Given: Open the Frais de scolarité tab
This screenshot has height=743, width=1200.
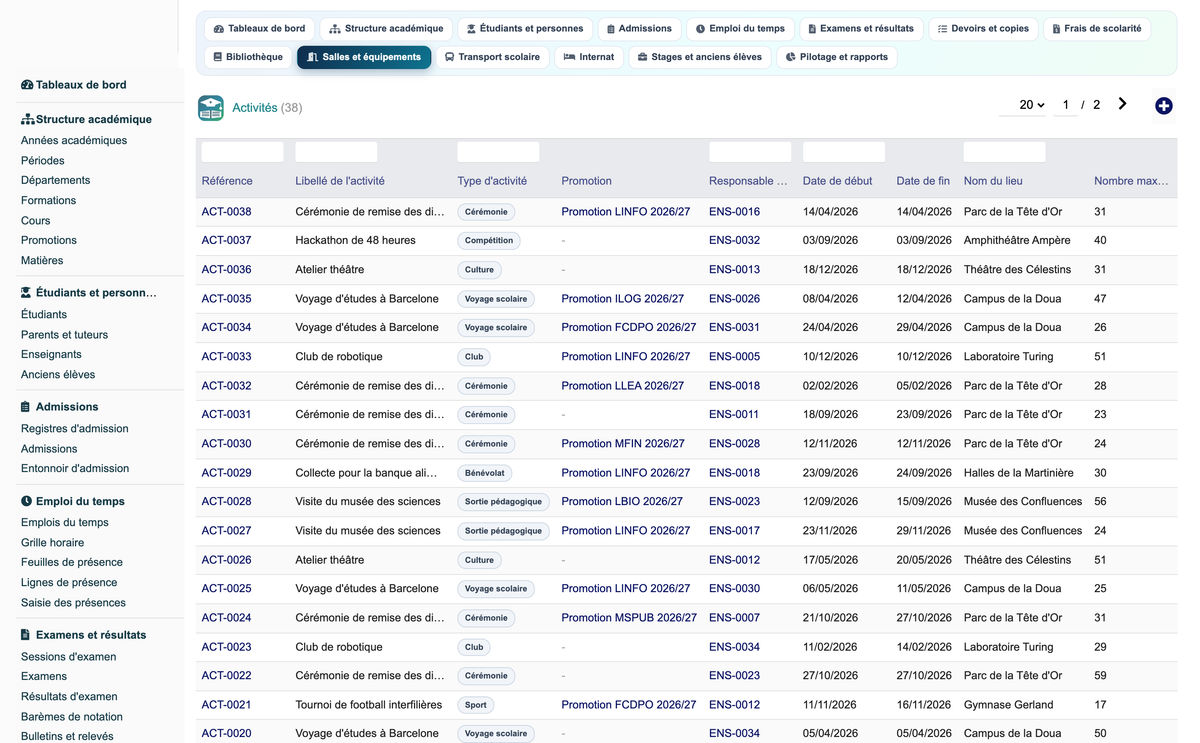Looking at the screenshot, I should click(1097, 29).
